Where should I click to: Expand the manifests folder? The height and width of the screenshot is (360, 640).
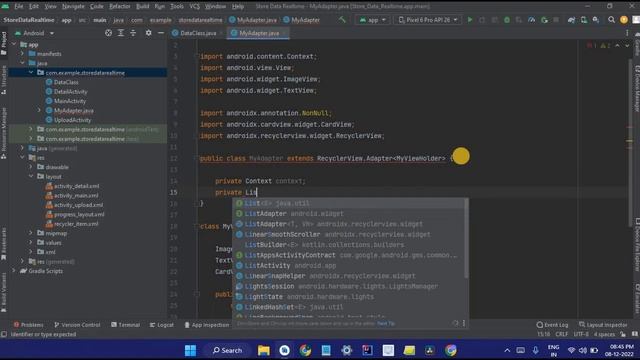[22, 53]
